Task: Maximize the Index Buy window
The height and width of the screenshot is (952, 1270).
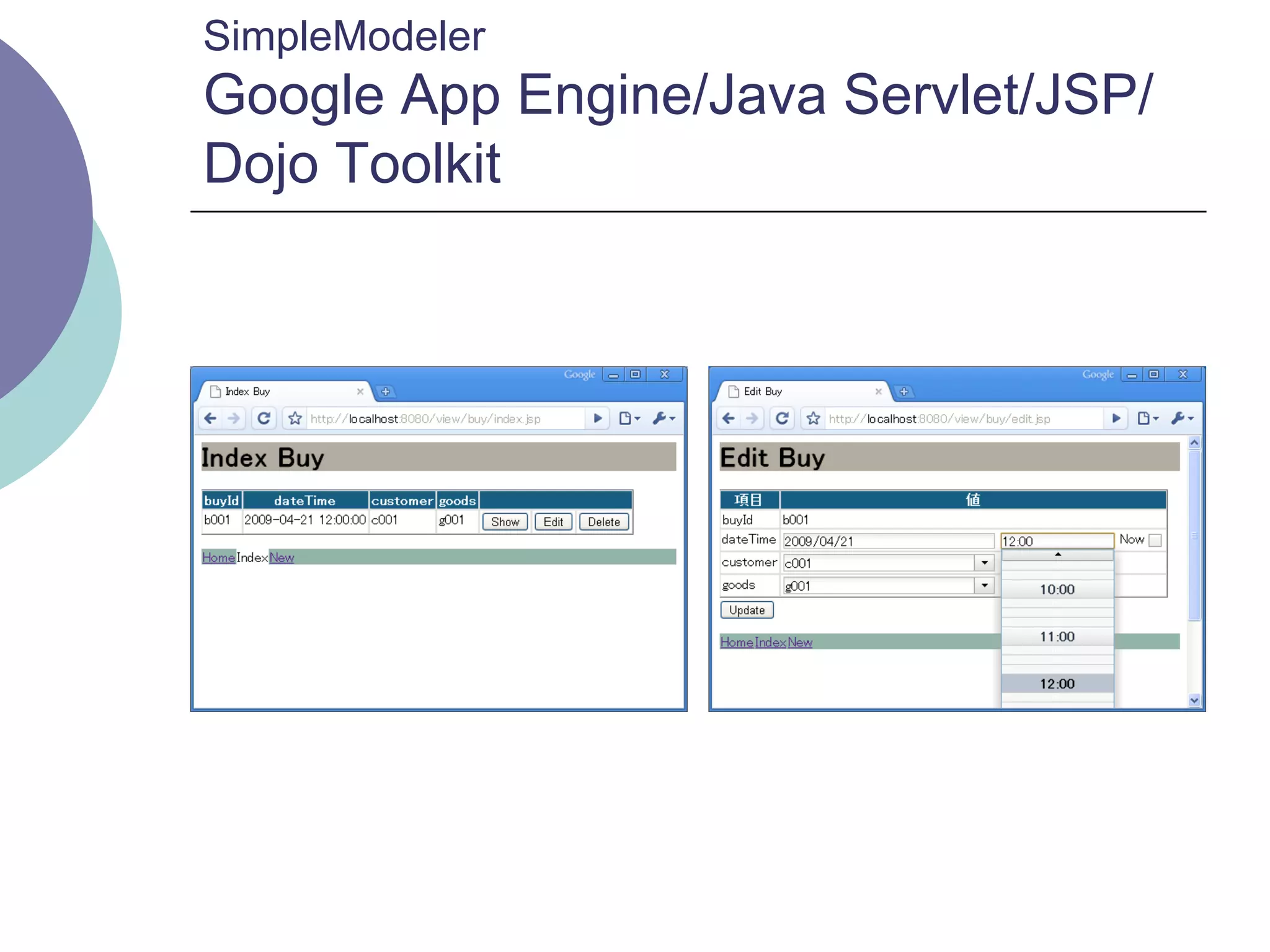Action: point(635,374)
